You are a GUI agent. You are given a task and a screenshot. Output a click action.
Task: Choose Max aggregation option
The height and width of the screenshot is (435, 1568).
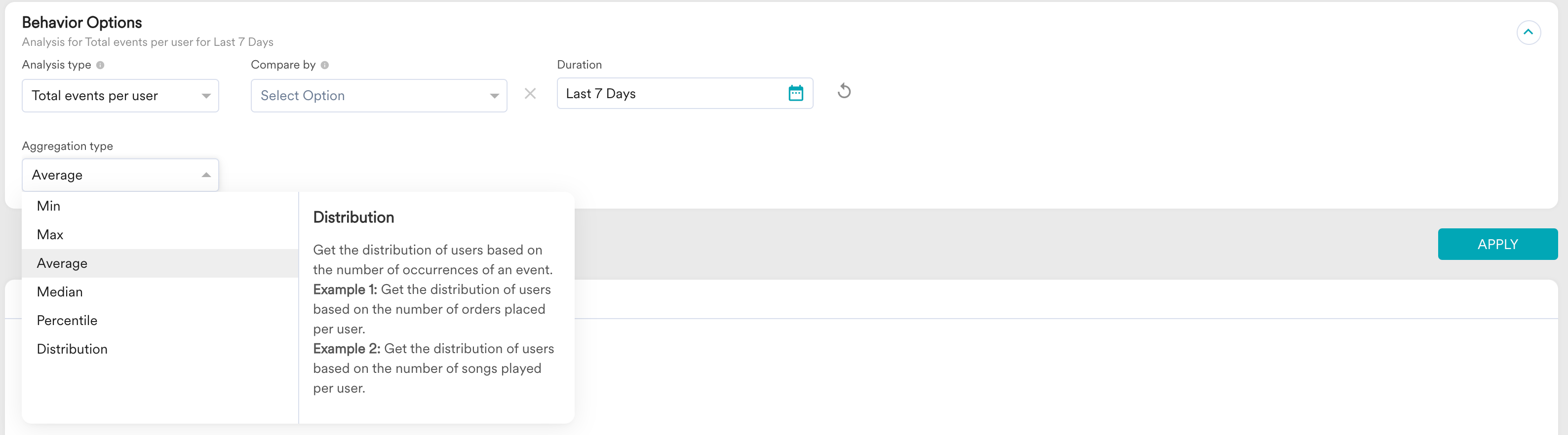(50, 235)
